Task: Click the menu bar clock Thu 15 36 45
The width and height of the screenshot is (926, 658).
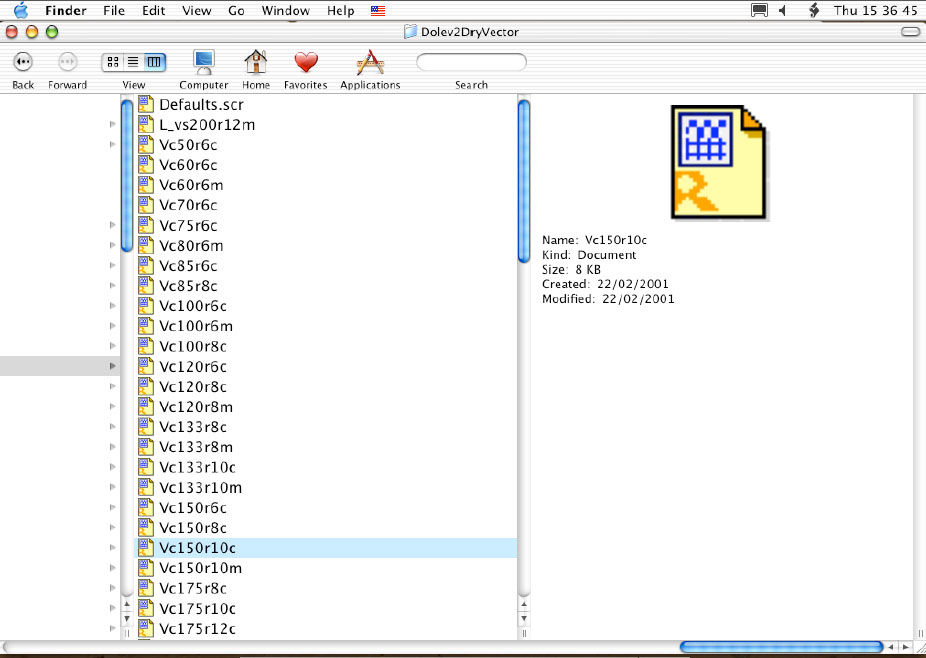Action: point(875,11)
